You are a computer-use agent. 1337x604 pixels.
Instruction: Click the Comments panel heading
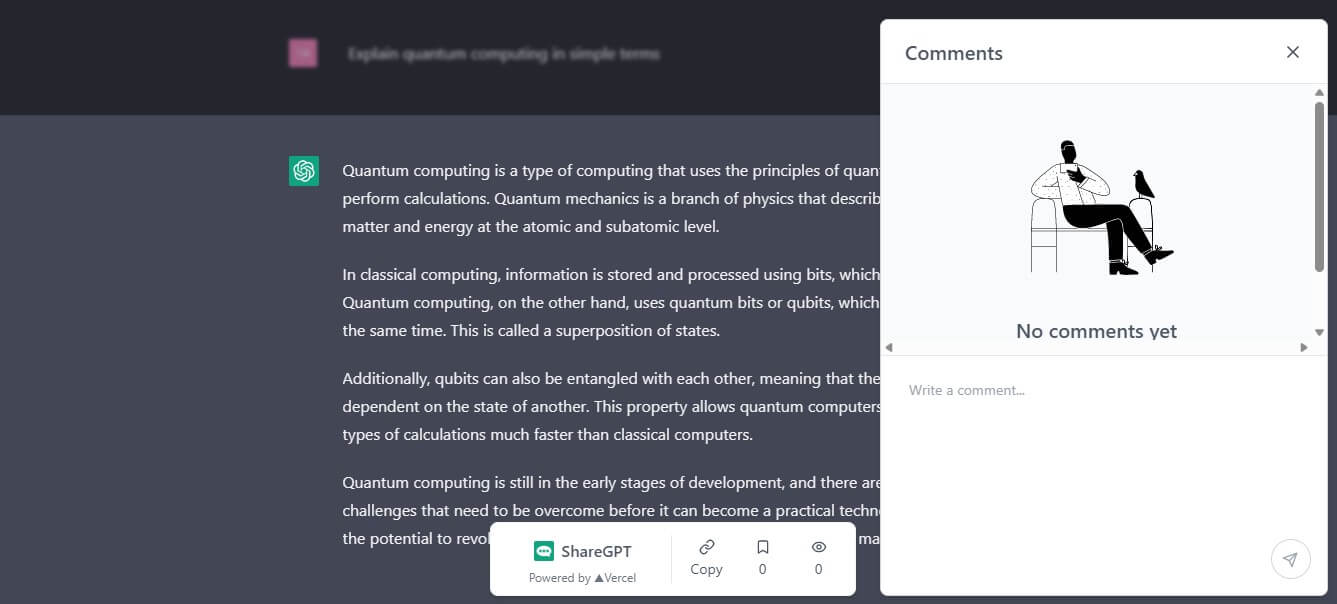[953, 53]
